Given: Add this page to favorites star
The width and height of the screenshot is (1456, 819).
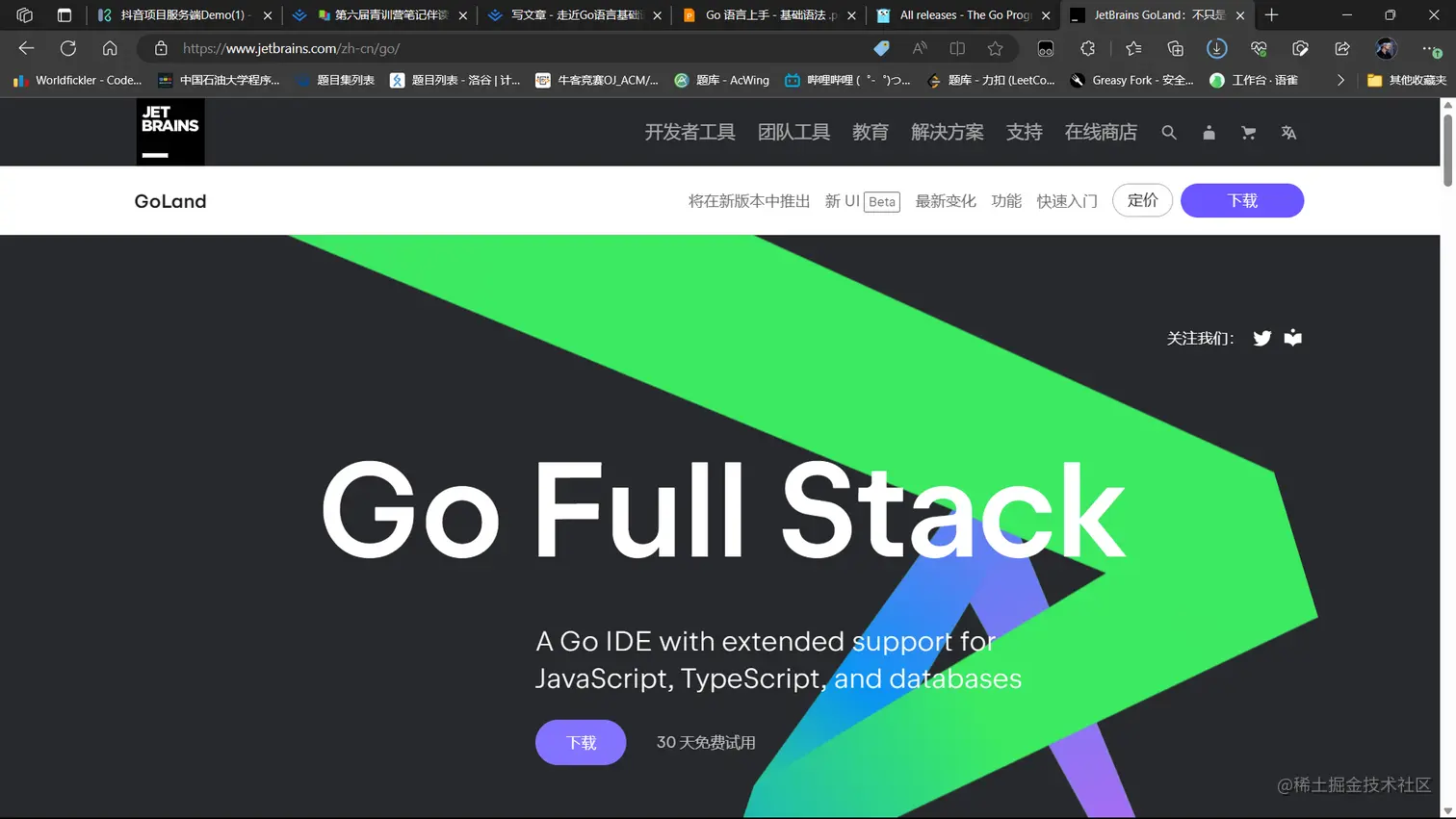Looking at the screenshot, I should pyautogui.click(x=995, y=48).
